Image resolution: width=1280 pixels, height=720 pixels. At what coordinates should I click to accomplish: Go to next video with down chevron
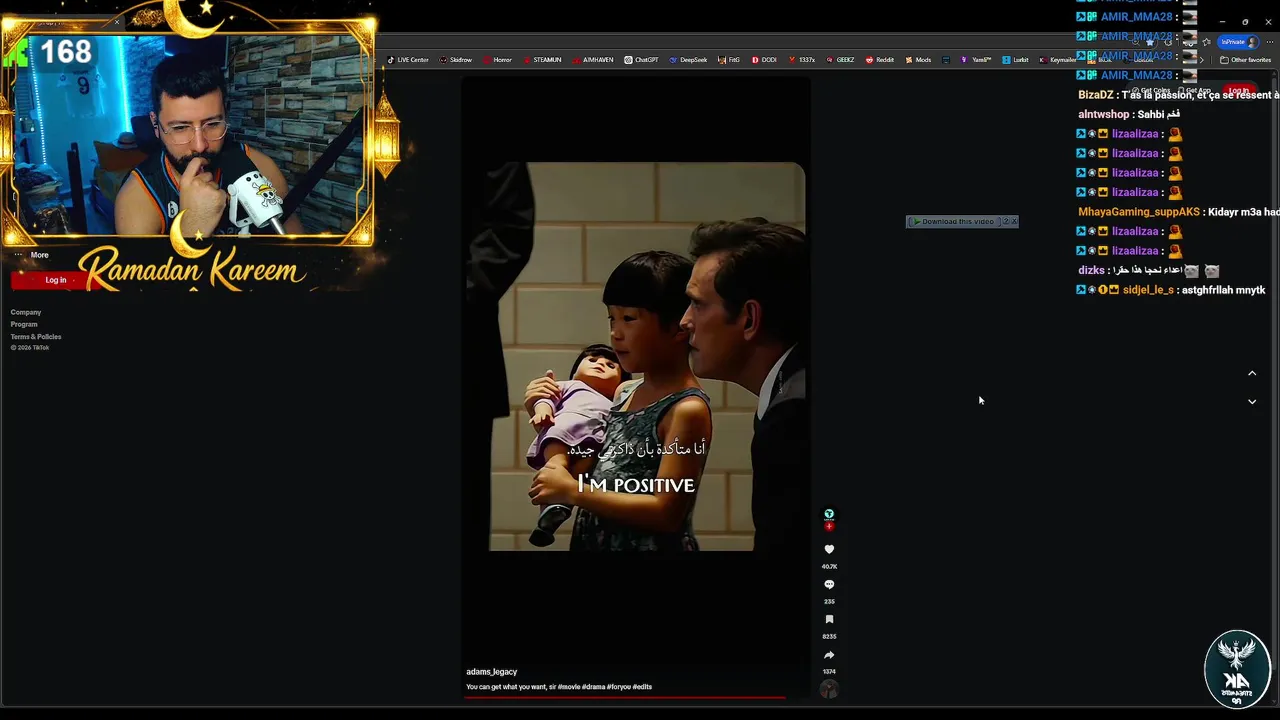(1252, 401)
